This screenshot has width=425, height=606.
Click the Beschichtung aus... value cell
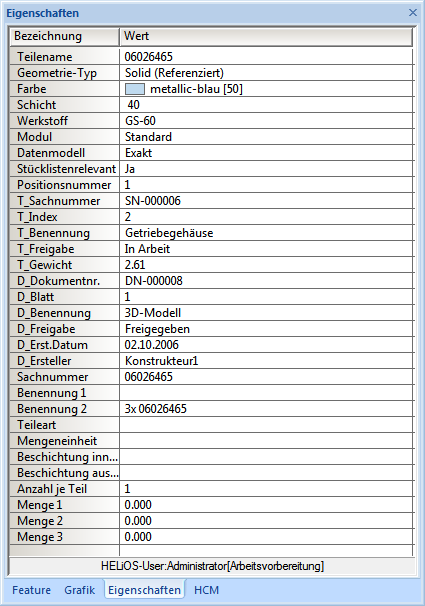point(267,473)
